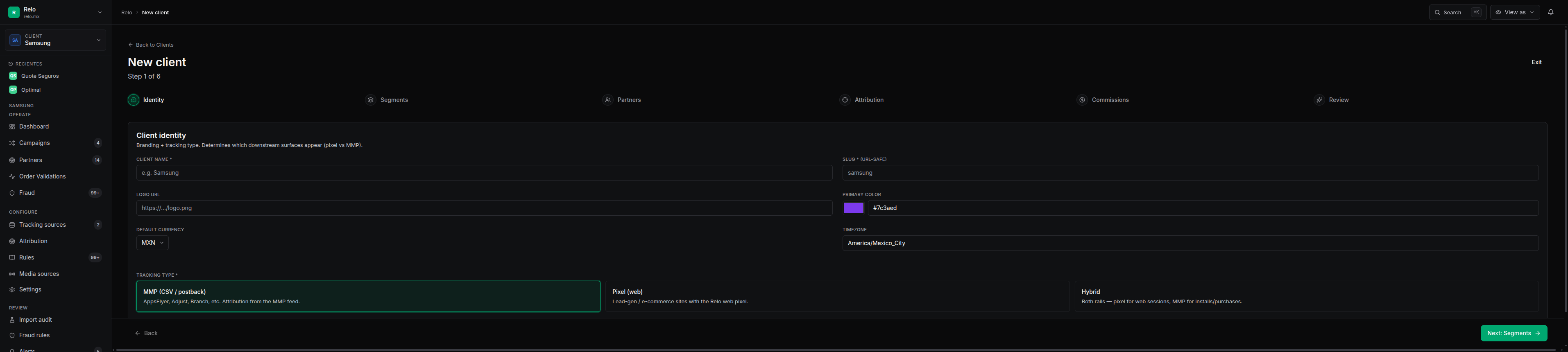The image size is (1568, 352).
Task: Select Pixel (web) tracking type
Action: coord(837,296)
